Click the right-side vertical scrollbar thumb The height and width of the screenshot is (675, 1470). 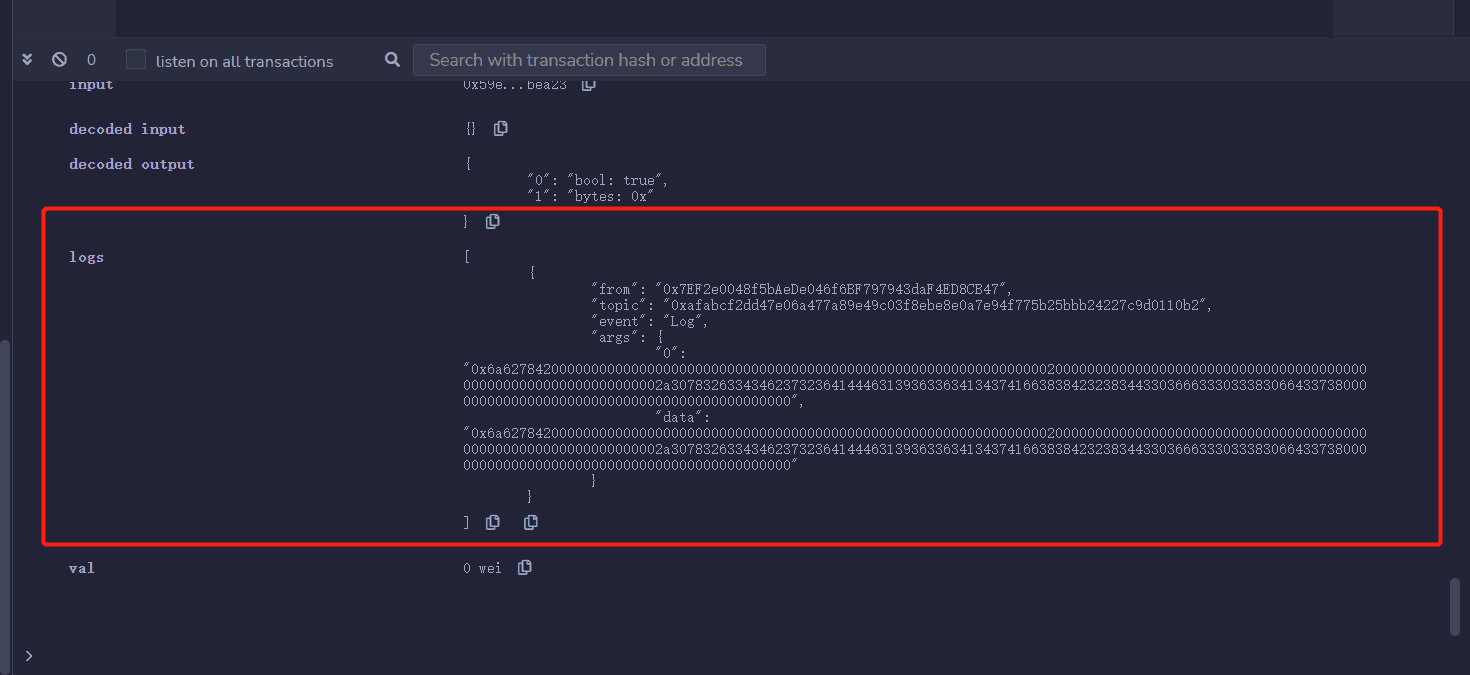[1455, 606]
